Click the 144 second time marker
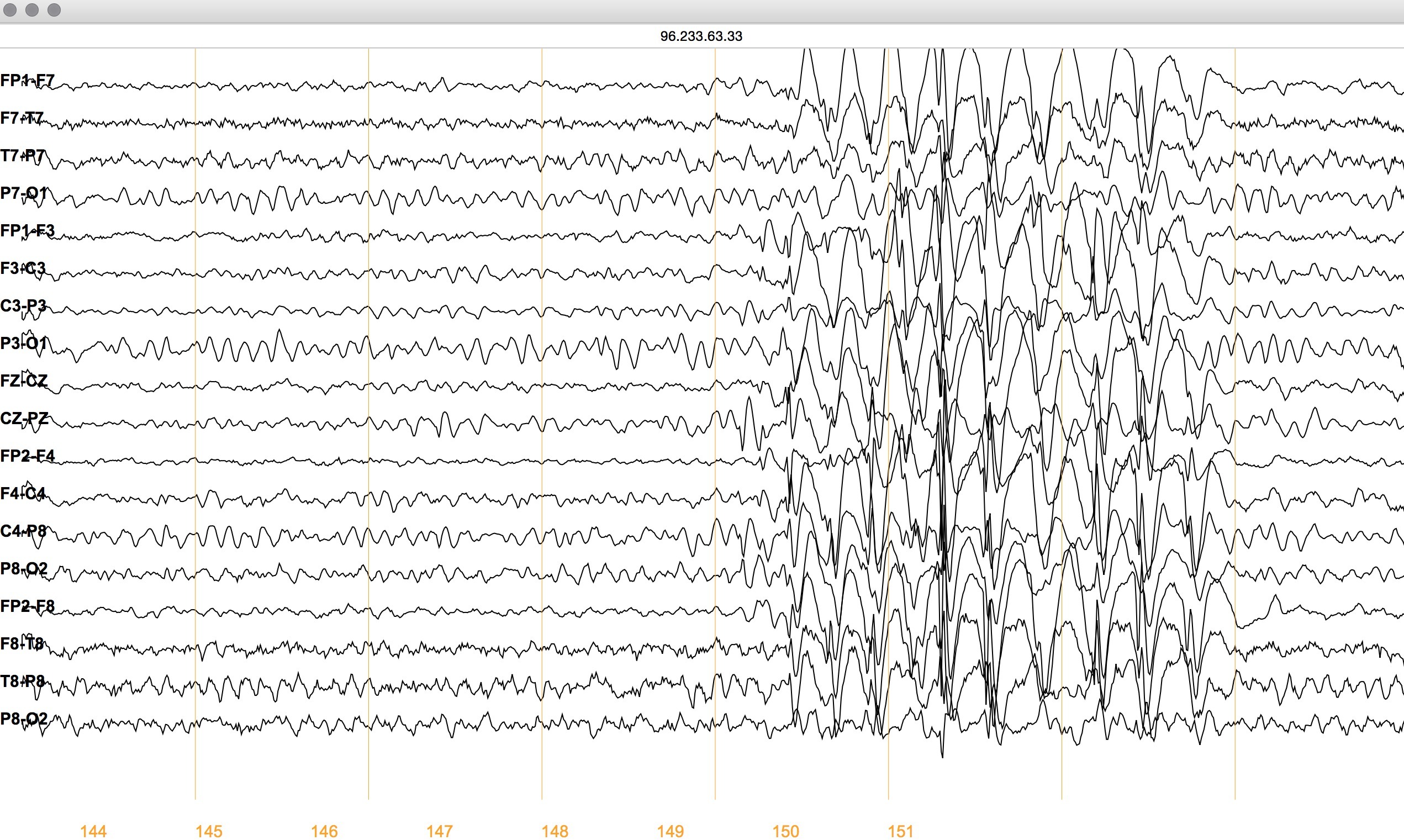Viewport: 1404px width, 840px height. coord(93,831)
